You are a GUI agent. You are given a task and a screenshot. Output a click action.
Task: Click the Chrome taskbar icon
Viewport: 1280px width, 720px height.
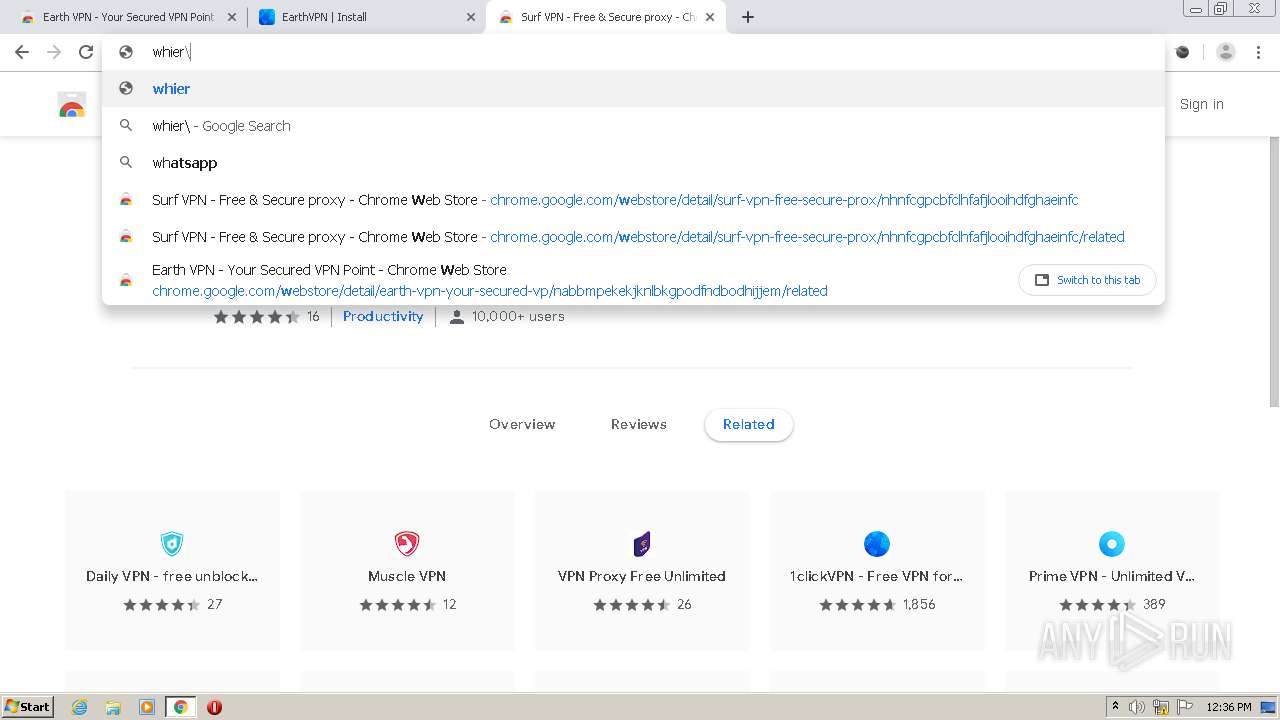[x=180, y=707]
